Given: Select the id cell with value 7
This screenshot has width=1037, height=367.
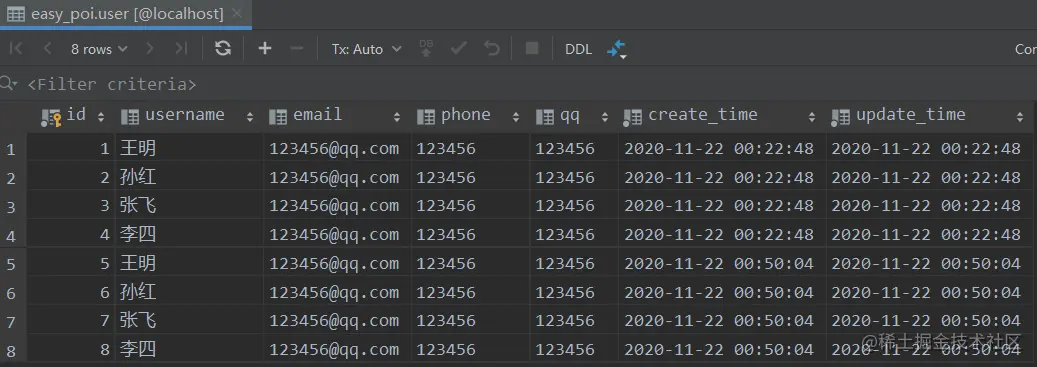Looking at the screenshot, I should 71,321.
